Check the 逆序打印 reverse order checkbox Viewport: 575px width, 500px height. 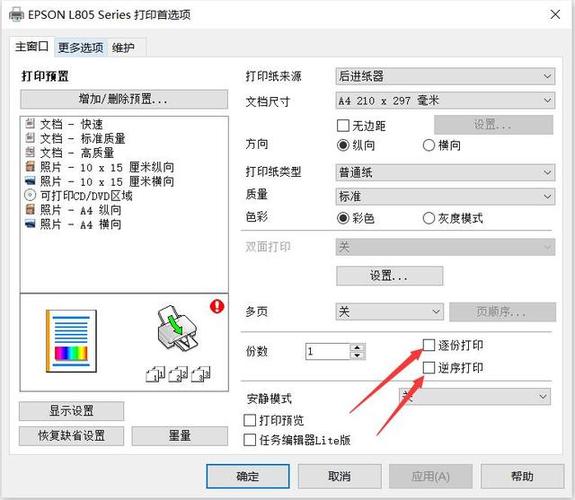tap(429, 368)
